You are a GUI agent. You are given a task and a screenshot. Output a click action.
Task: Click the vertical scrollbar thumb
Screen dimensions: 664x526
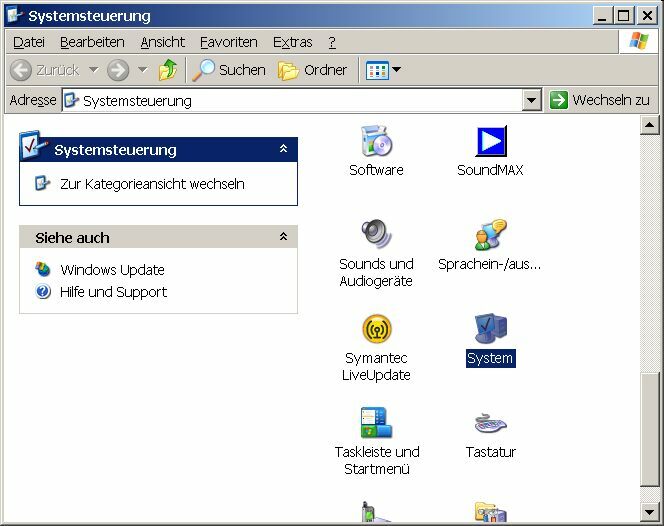click(x=649, y=430)
